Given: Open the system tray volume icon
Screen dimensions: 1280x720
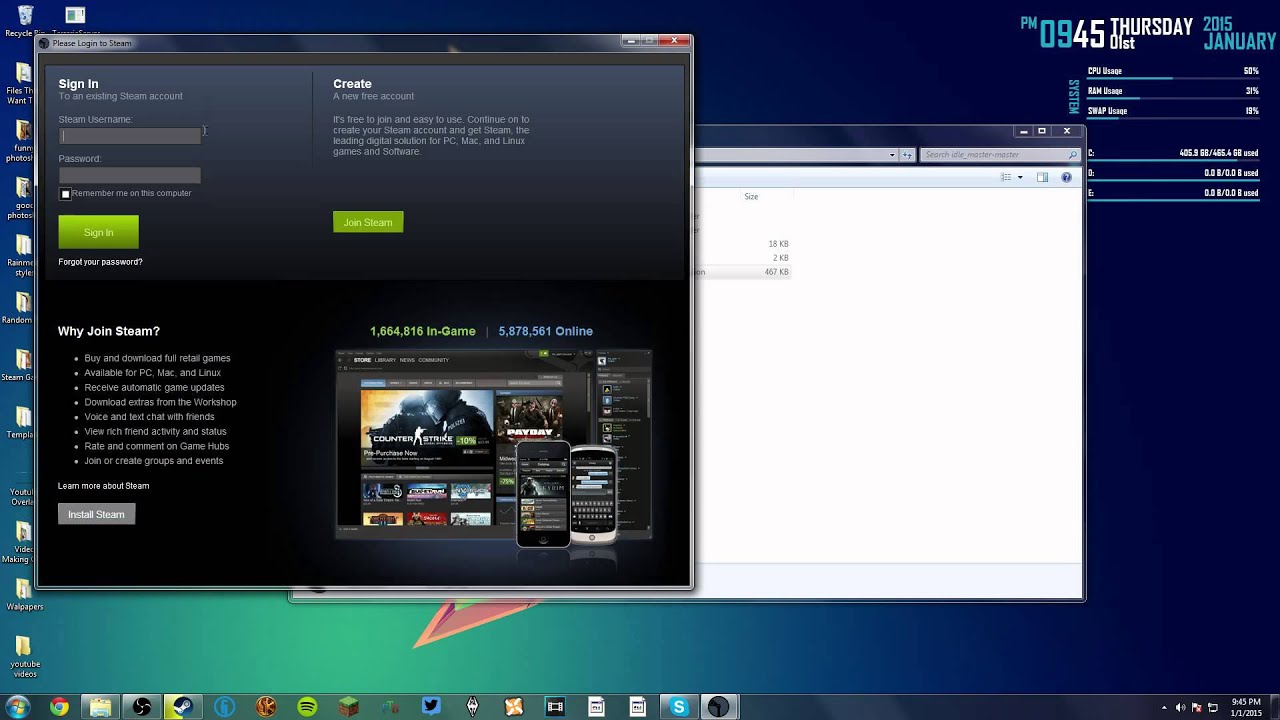Looking at the screenshot, I should 1181,707.
